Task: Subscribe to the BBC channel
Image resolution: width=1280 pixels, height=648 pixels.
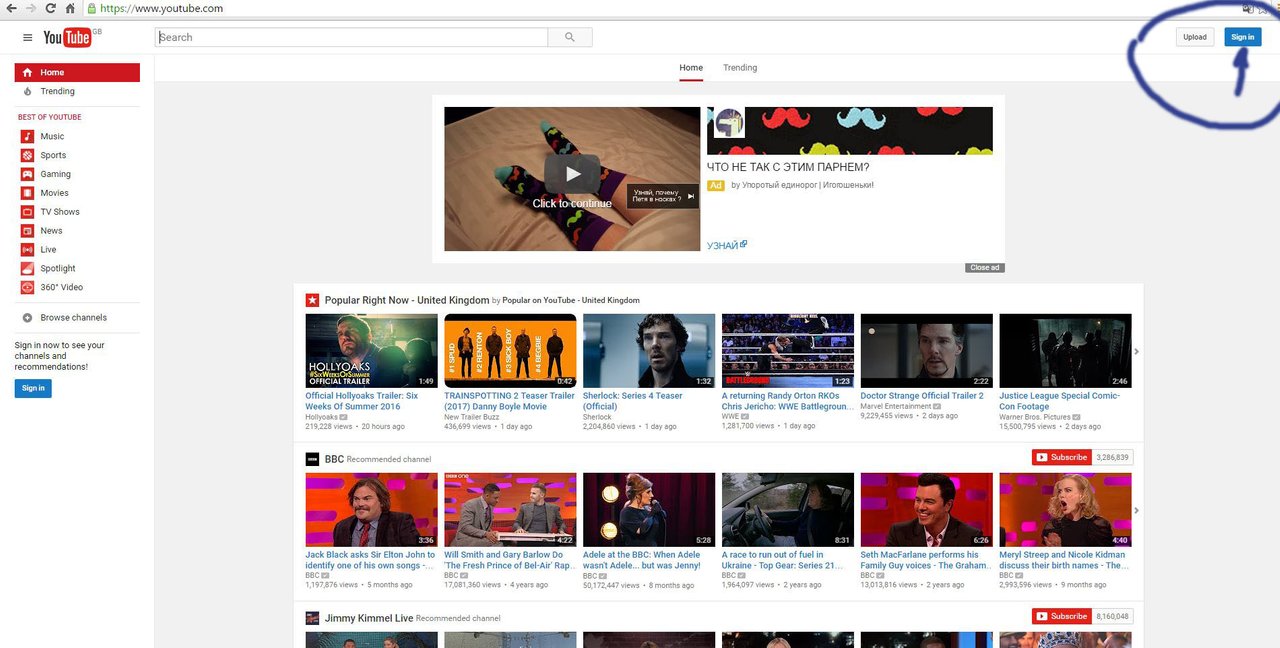Action: pos(1062,457)
